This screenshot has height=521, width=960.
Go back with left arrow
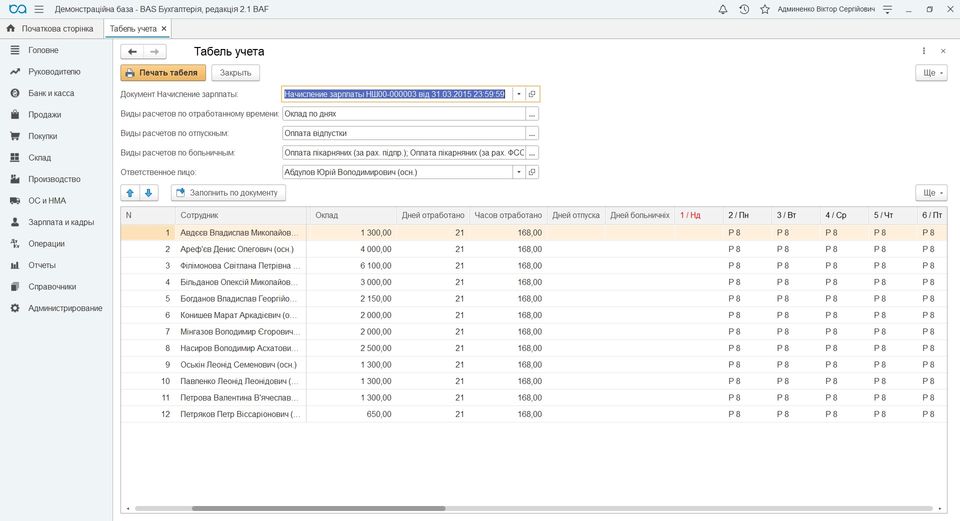tap(132, 51)
